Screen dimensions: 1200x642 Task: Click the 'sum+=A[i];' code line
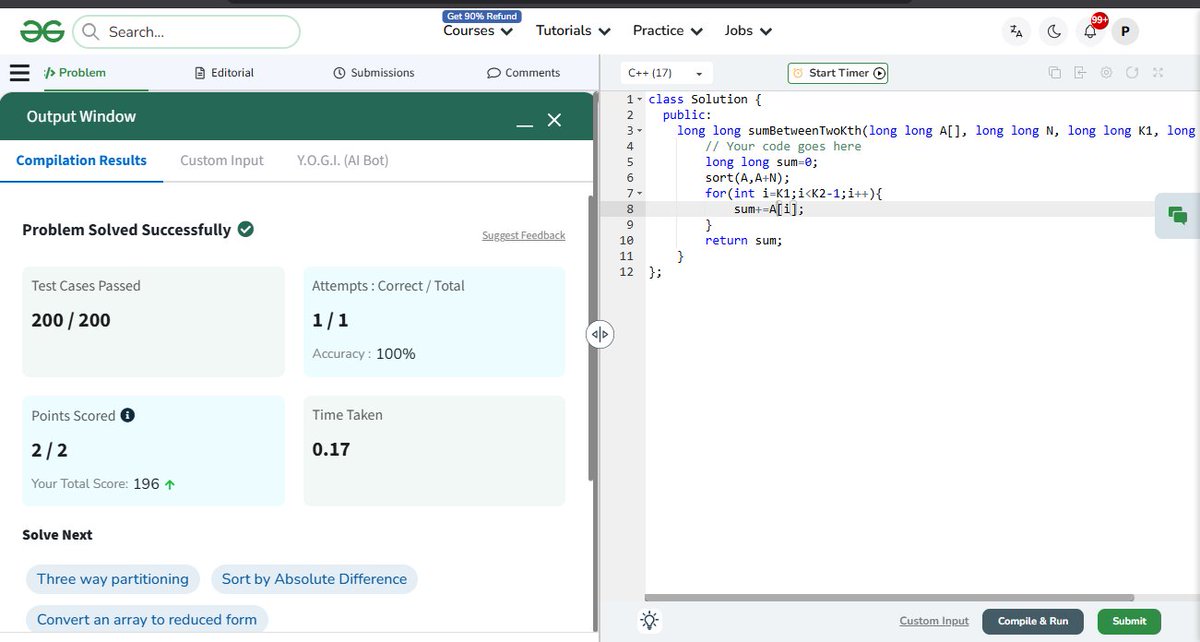(x=769, y=209)
